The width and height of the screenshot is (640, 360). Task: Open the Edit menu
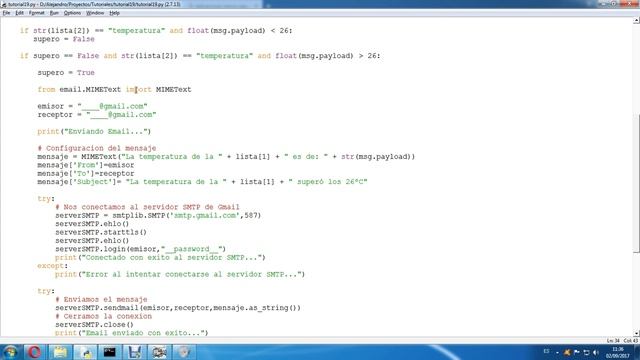tap(19, 13)
